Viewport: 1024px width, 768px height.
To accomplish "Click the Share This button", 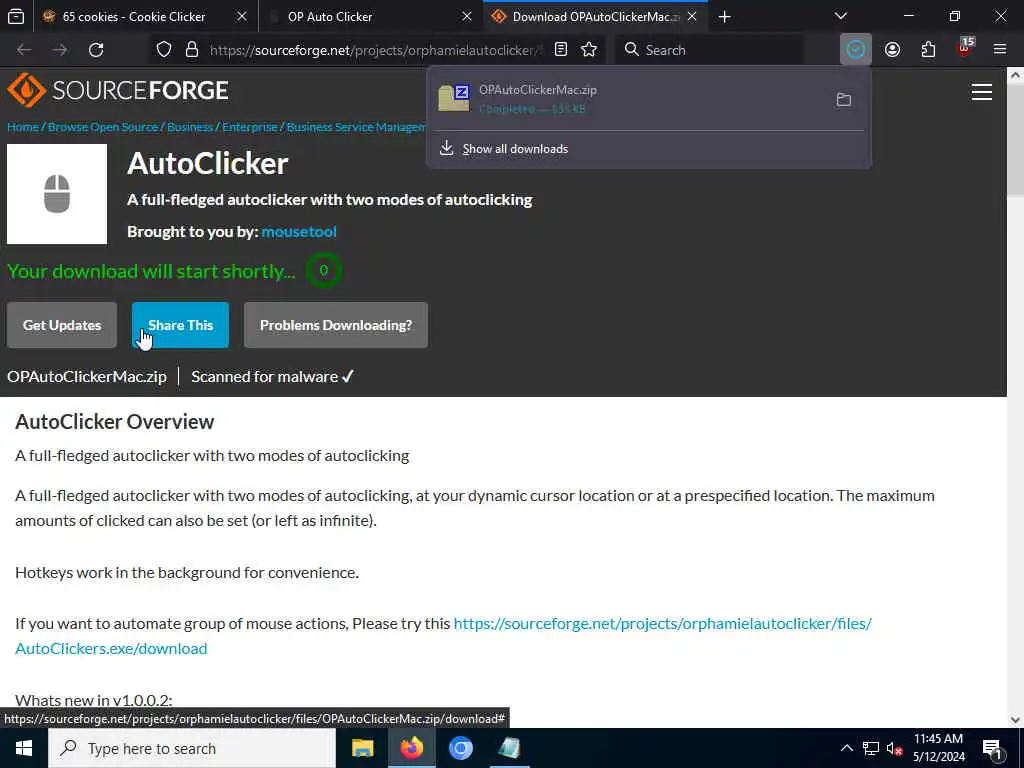I will tap(180, 325).
